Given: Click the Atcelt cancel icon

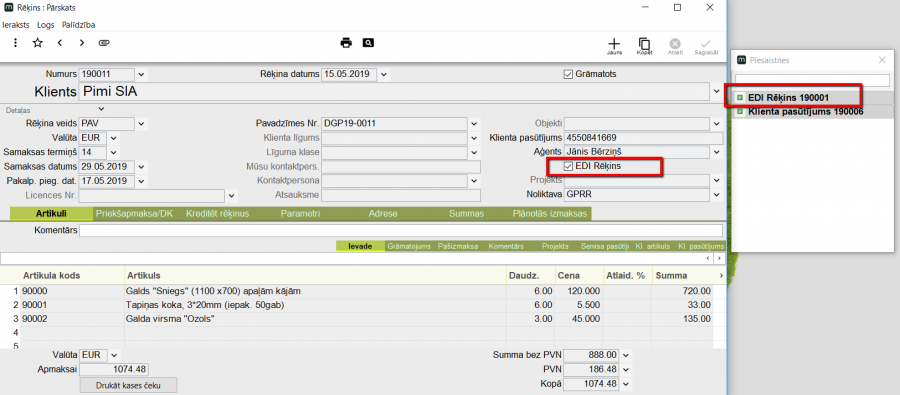Looking at the screenshot, I should (675, 45).
